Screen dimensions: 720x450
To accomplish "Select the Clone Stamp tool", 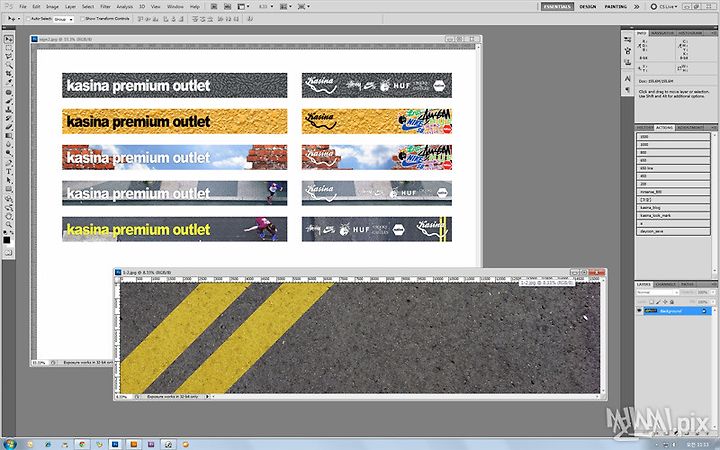I will pos(9,111).
